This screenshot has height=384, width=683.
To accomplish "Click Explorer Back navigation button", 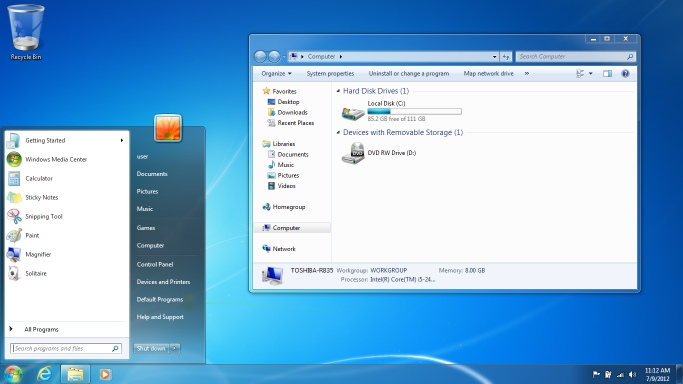I will (260, 57).
